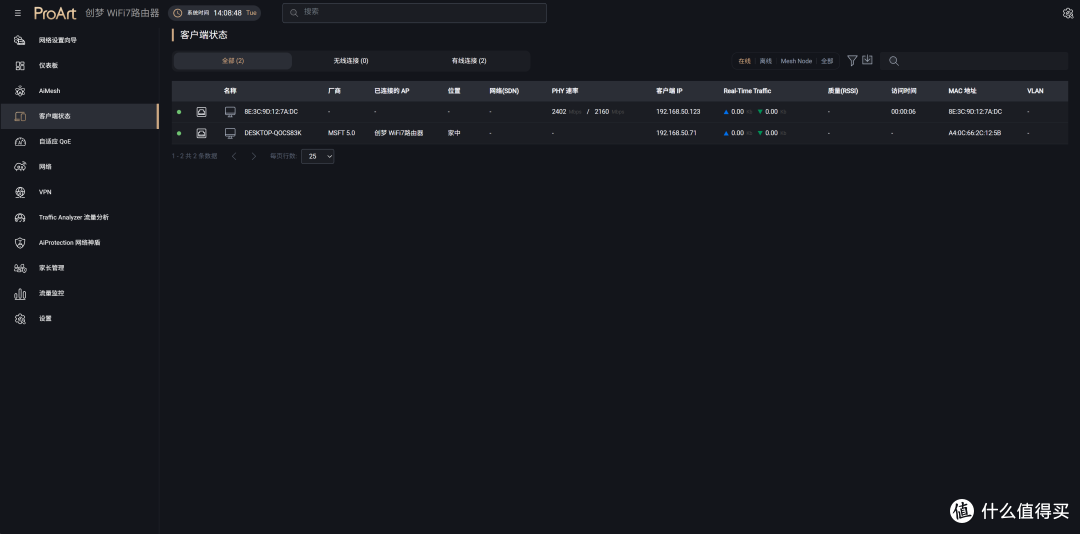Click the IP address 192.168.50.123
1080x534 pixels.
(x=678, y=112)
